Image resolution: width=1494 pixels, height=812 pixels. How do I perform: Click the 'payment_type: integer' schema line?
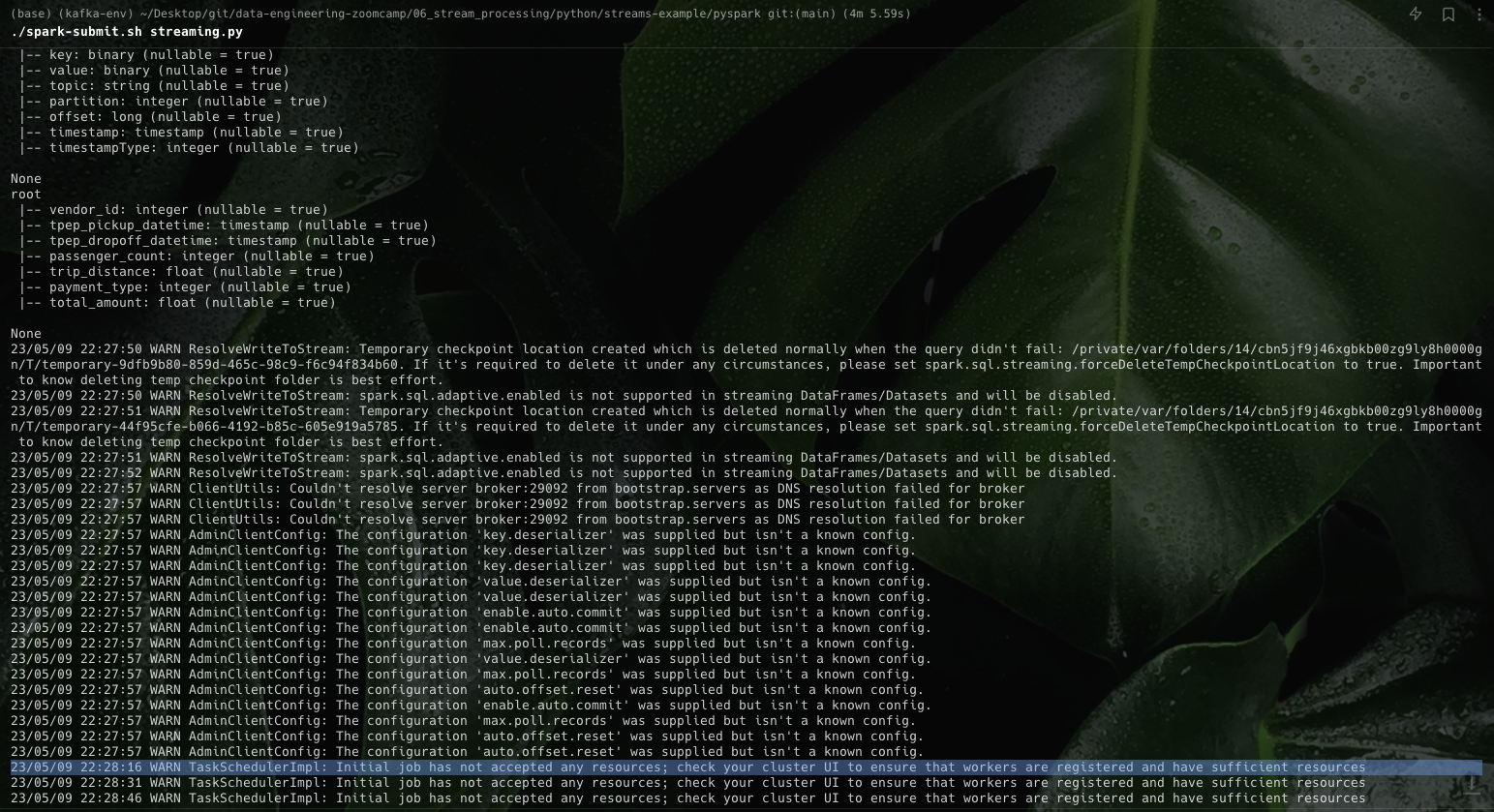tap(185, 287)
